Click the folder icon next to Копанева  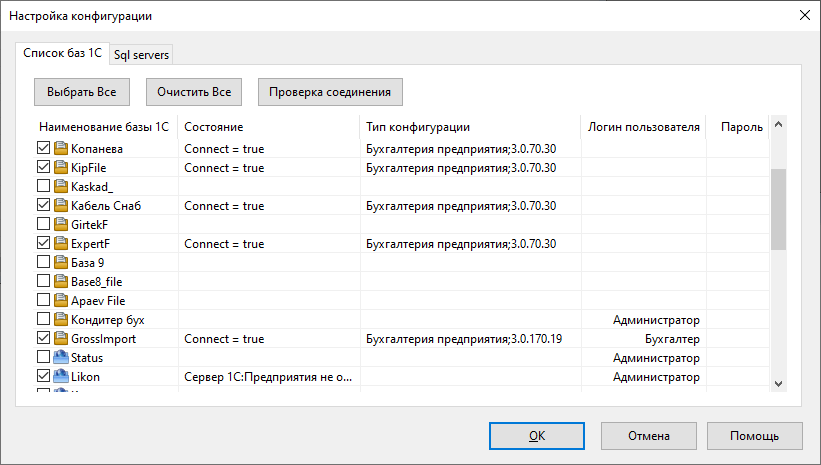61,148
